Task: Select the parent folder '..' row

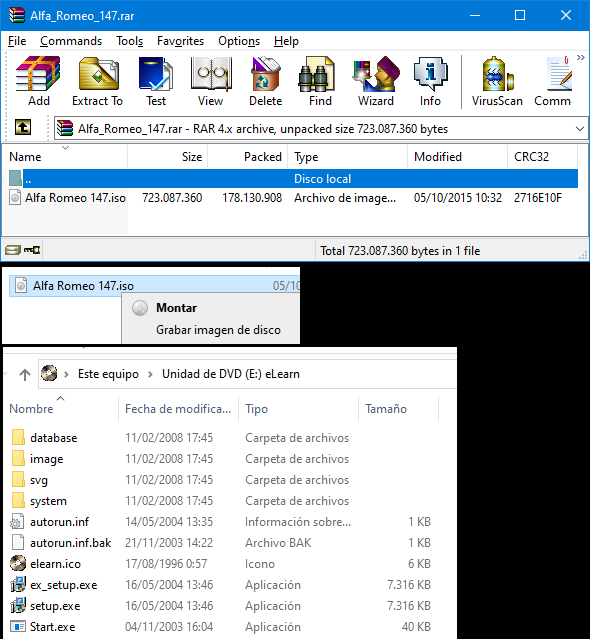Action: (293, 178)
